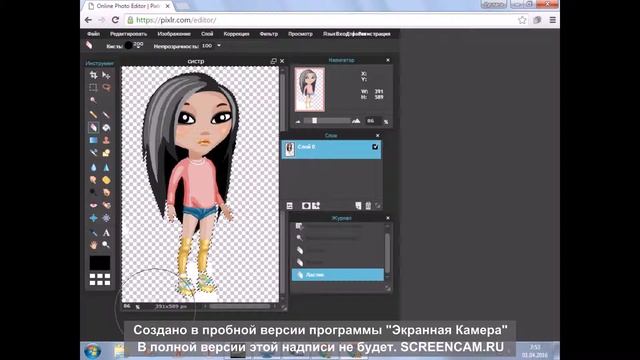Select the Gradient tool

pos(93,140)
